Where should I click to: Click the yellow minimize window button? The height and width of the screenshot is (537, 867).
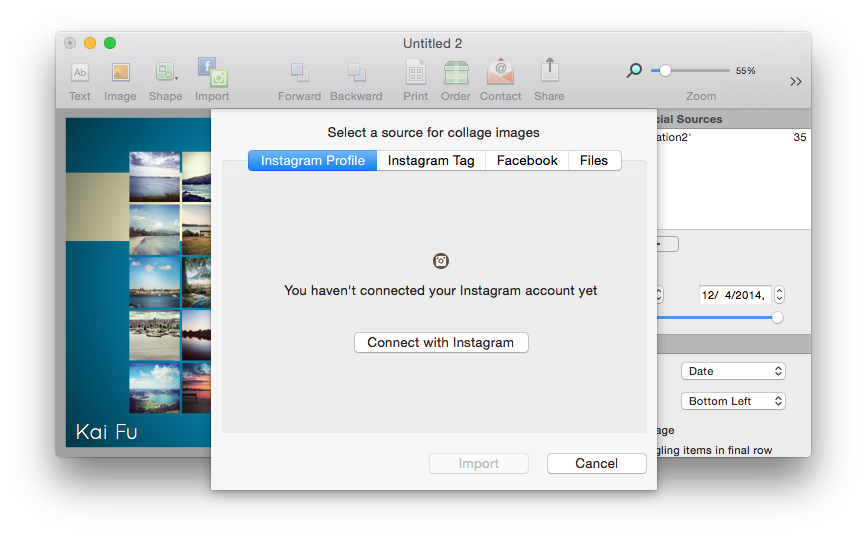pos(90,43)
